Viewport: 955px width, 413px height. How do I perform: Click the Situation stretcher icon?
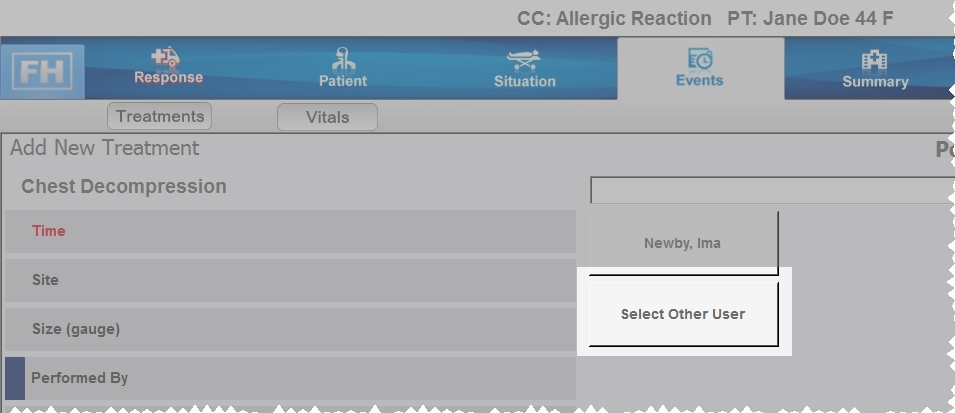524,60
